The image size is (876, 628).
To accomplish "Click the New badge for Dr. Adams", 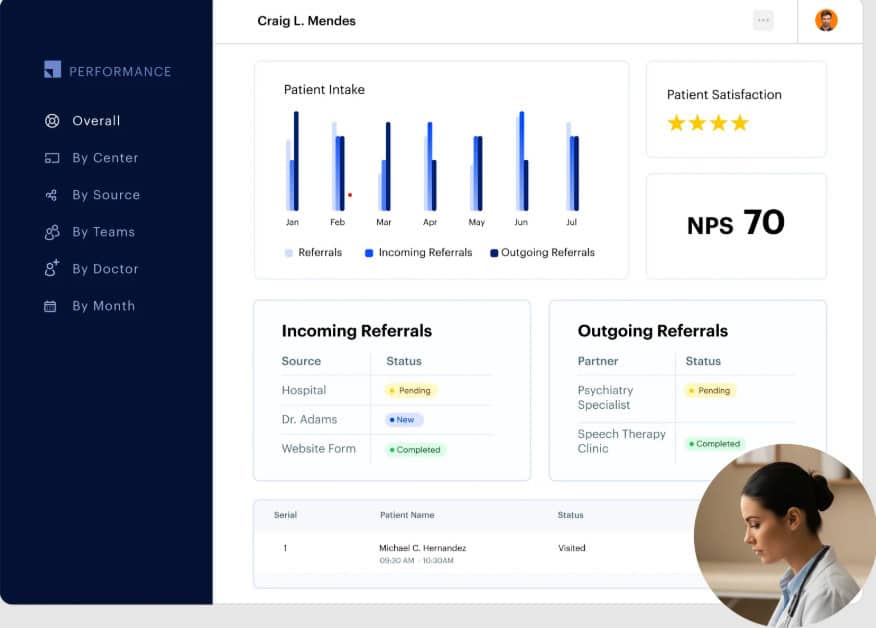I will point(404,420).
